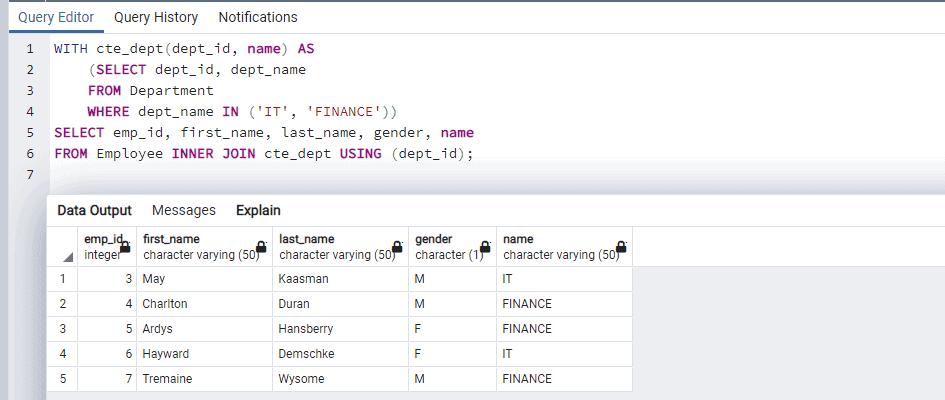Switch to the Query History tab
This screenshot has width=945, height=400.
(155, 17)
